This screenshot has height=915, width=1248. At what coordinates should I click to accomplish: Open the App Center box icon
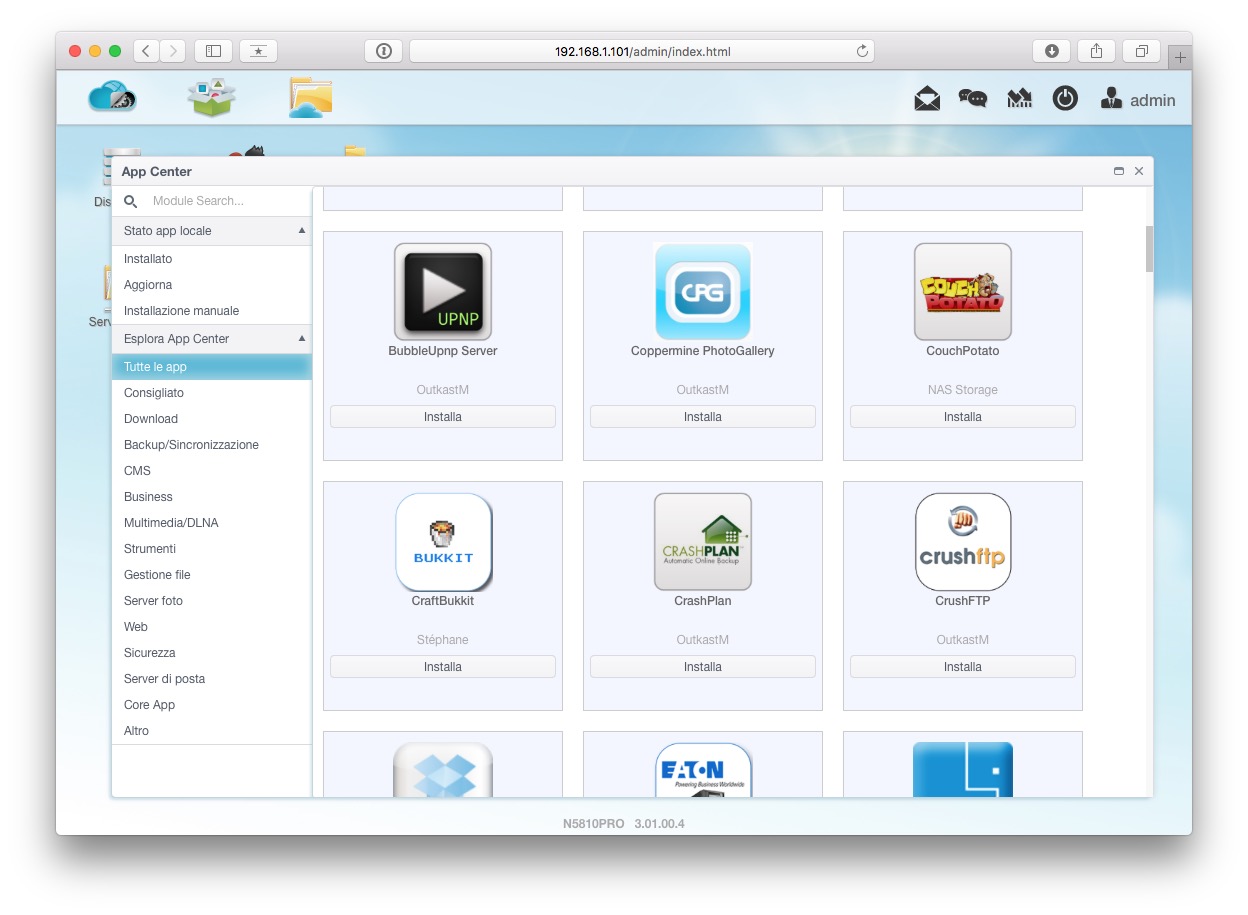tap(212, 97)
